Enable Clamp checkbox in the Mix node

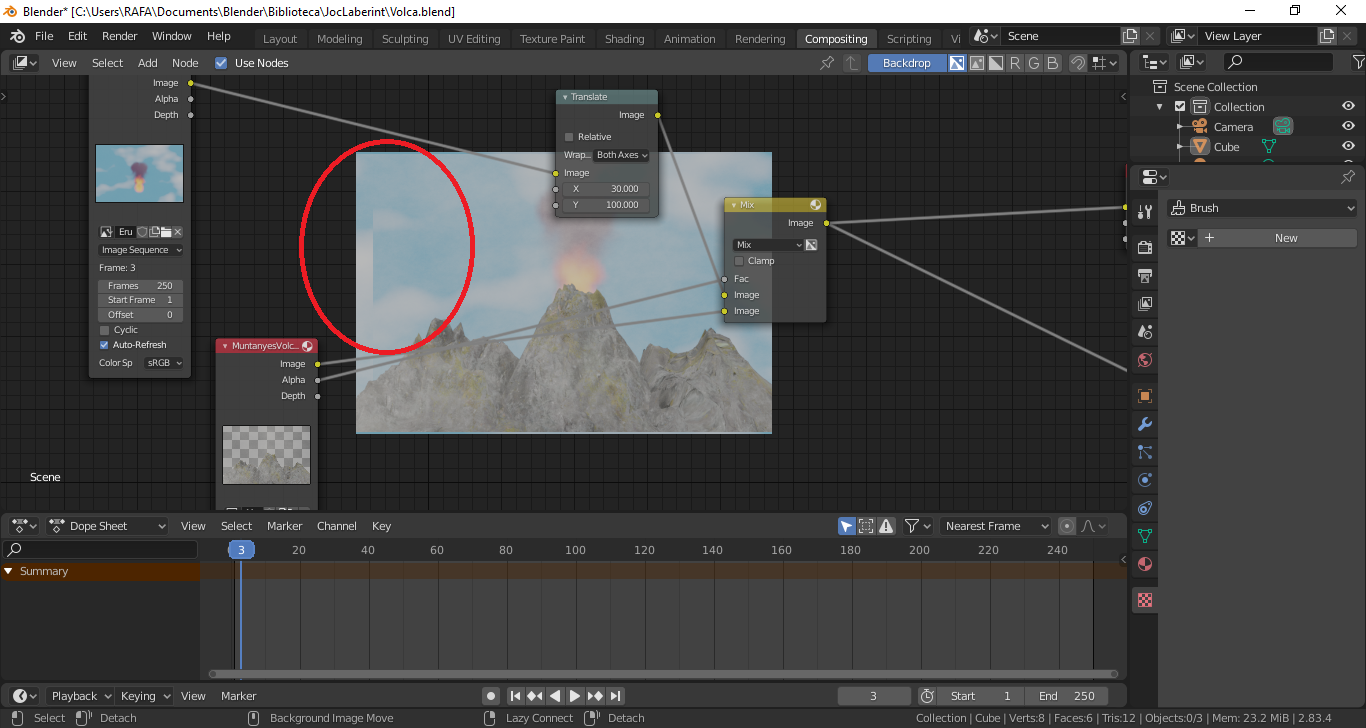tap(739, 261)
